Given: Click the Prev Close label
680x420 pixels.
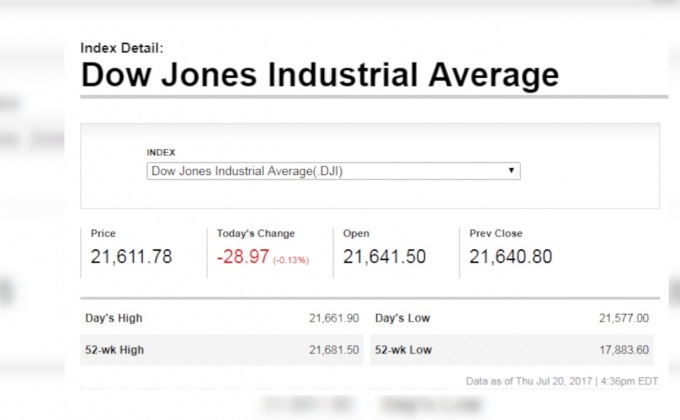Looking at the screenshot, I should (x=496, y=234).
